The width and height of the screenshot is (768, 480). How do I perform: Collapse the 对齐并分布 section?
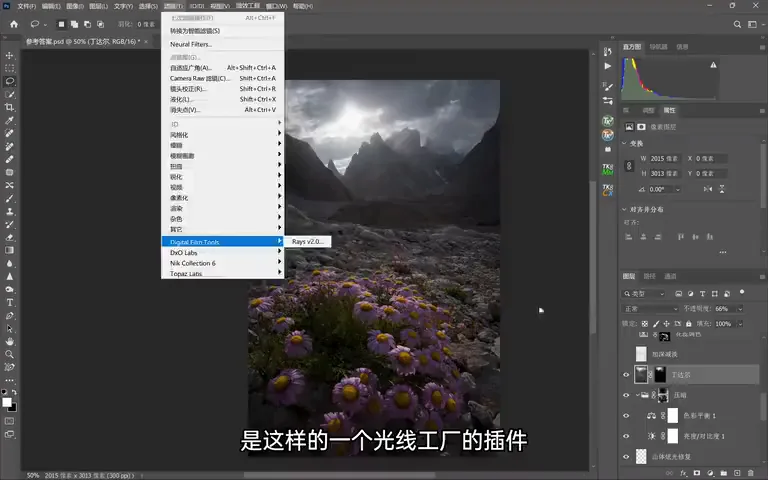(624, 209)
